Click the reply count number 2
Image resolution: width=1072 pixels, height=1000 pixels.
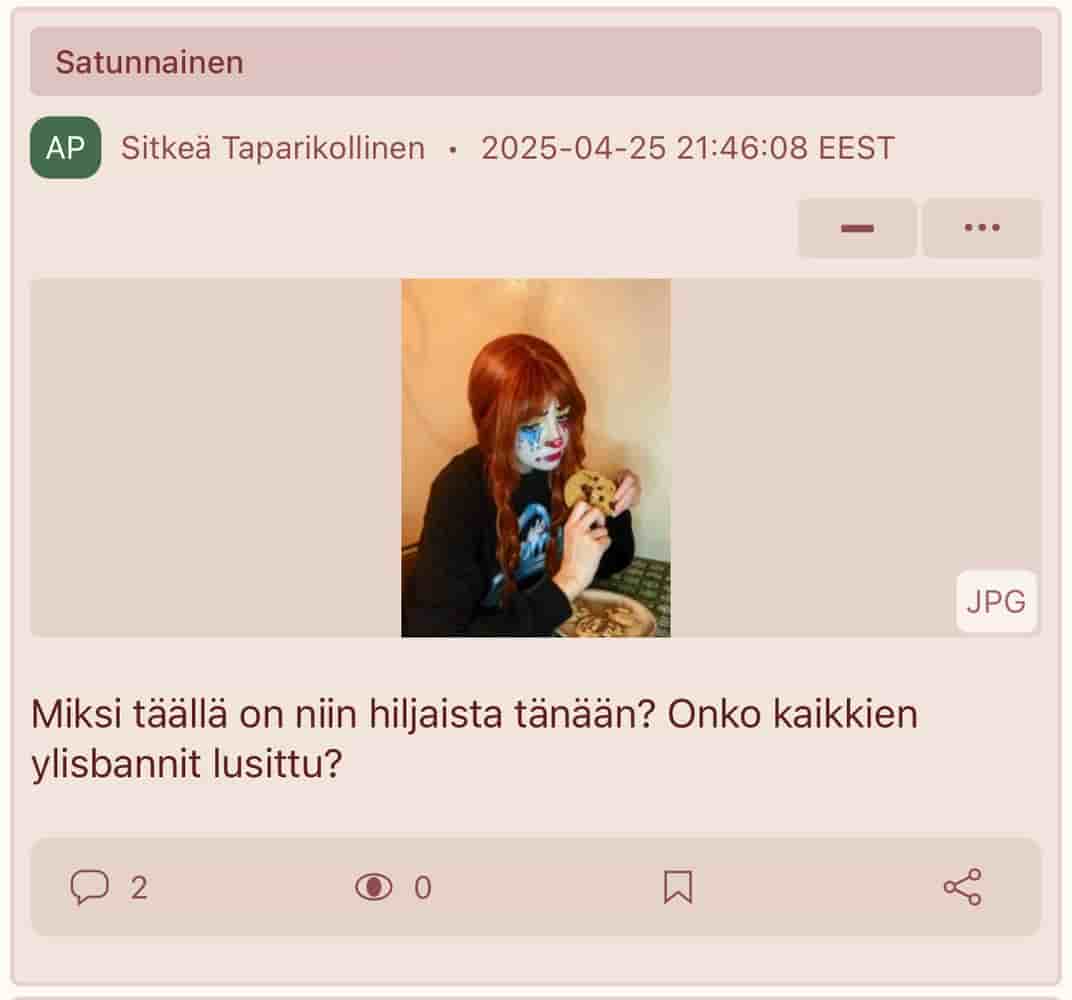click(139, 887)
